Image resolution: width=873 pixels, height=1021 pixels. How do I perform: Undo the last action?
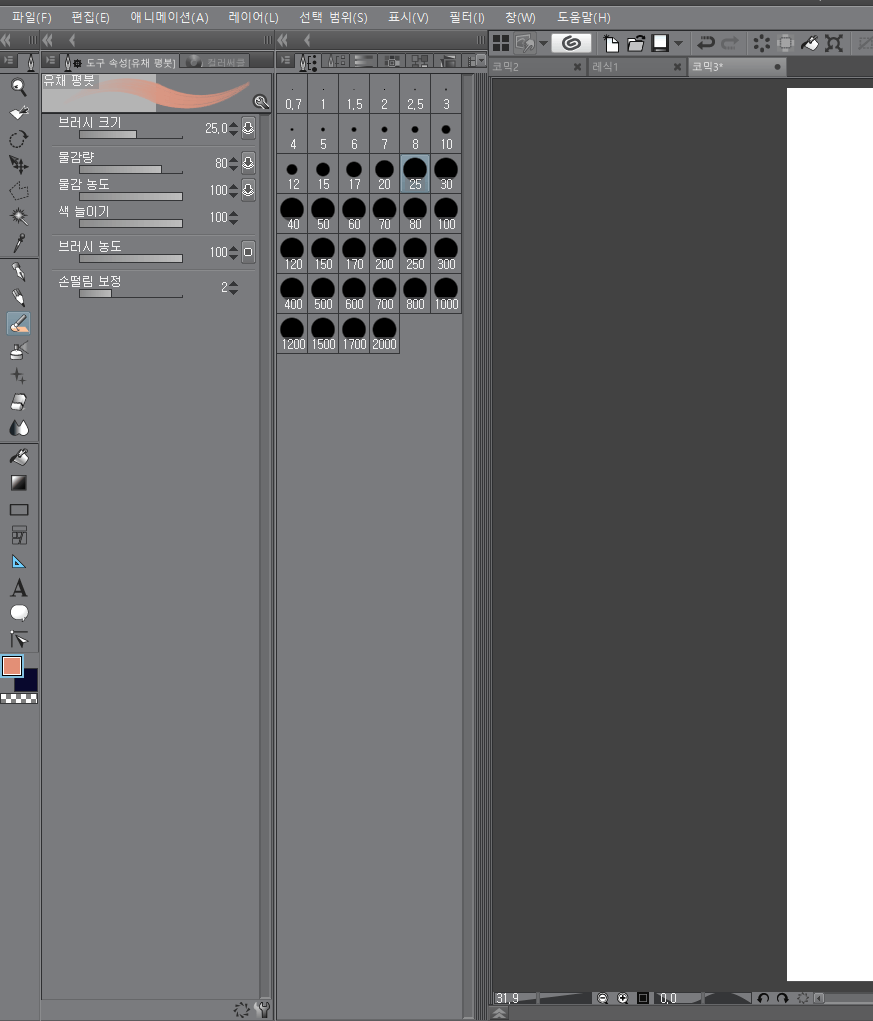point(706,43)
